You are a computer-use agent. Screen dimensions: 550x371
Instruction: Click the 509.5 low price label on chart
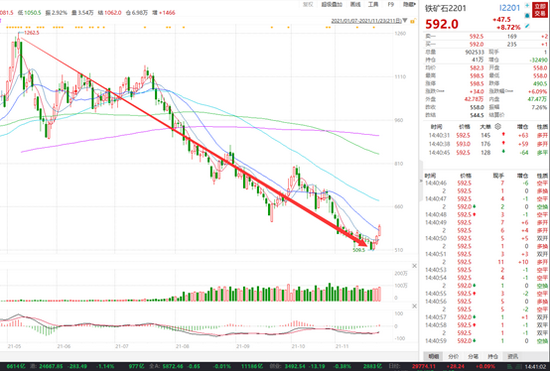pyautogui.click(x=358, y=250)
